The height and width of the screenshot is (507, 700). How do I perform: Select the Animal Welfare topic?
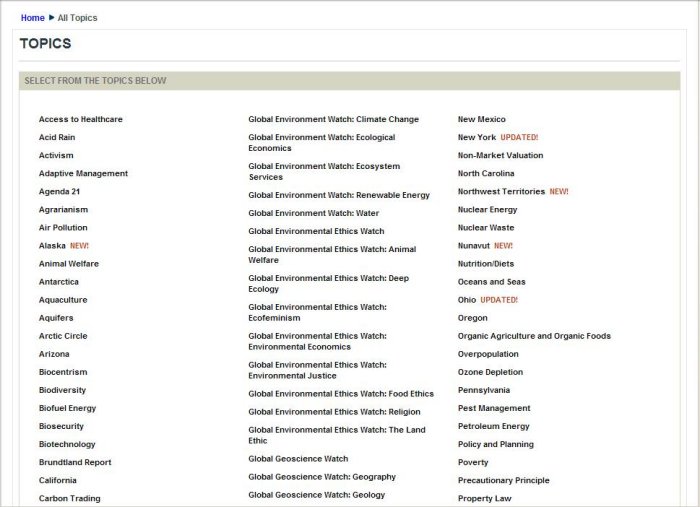tap(69, 264)
